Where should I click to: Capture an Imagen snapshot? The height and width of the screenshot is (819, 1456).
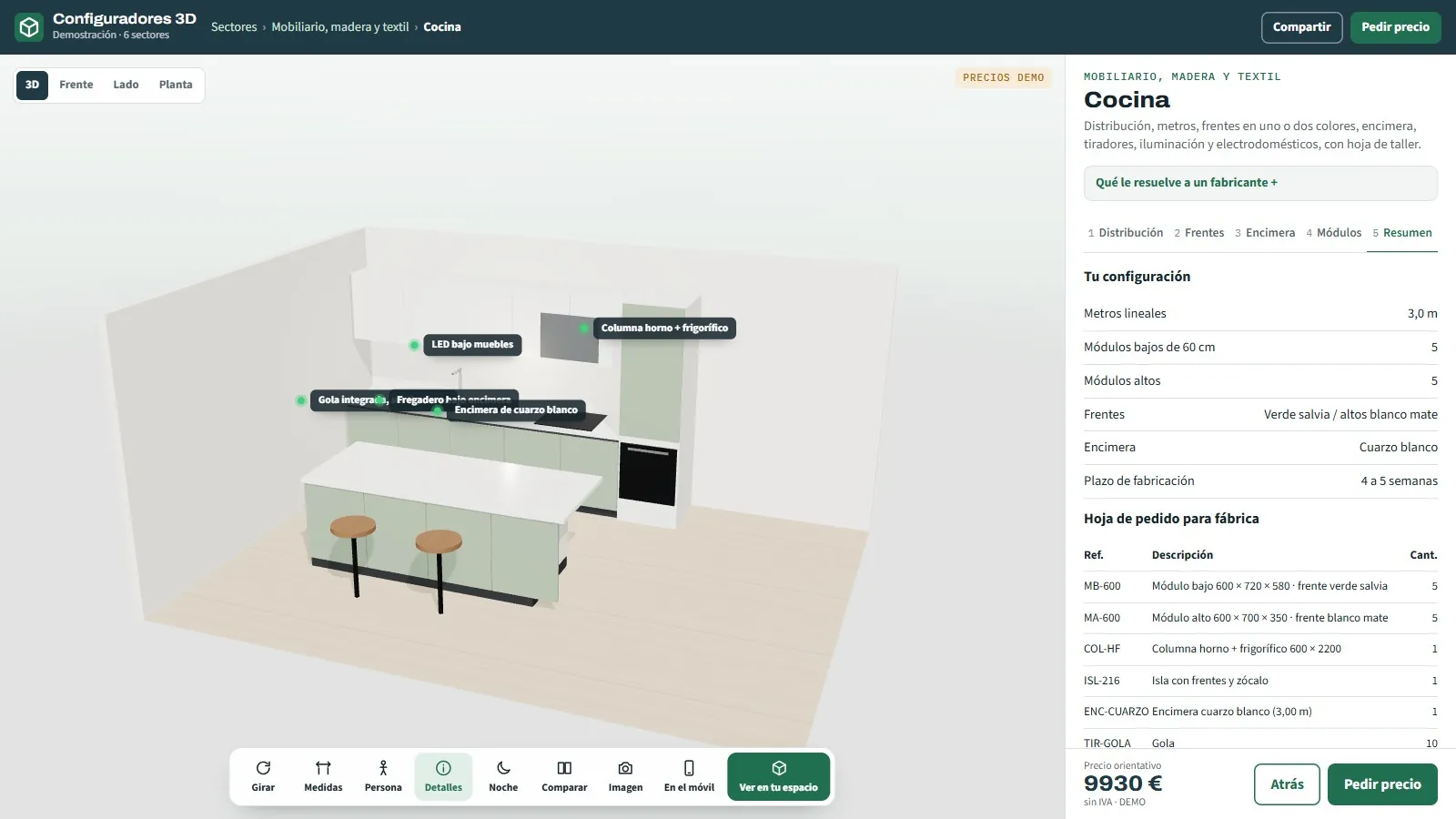[625, 776]
